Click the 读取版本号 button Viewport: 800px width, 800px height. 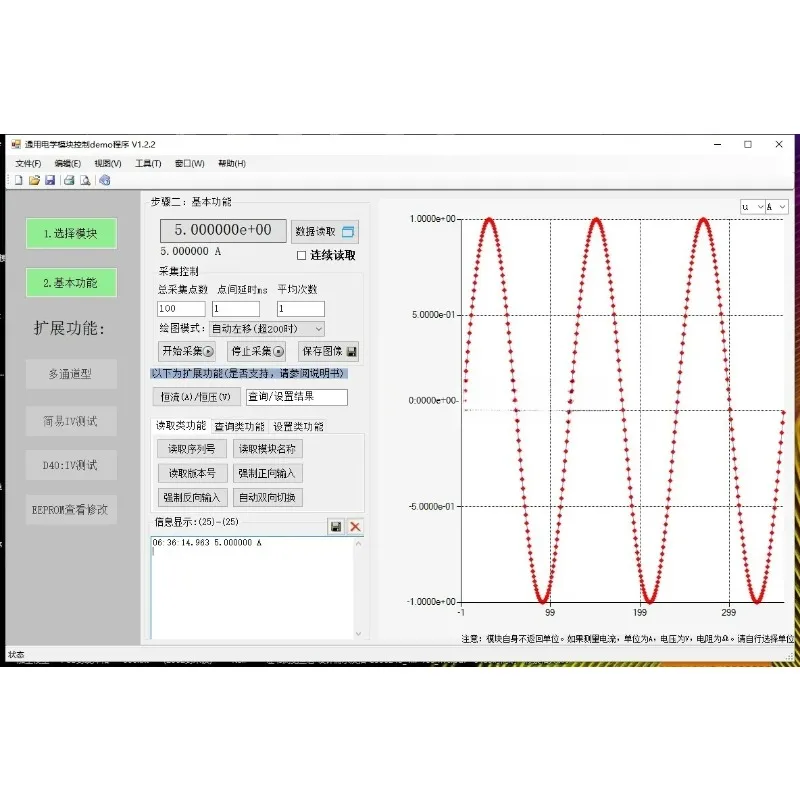click(192, 473)
